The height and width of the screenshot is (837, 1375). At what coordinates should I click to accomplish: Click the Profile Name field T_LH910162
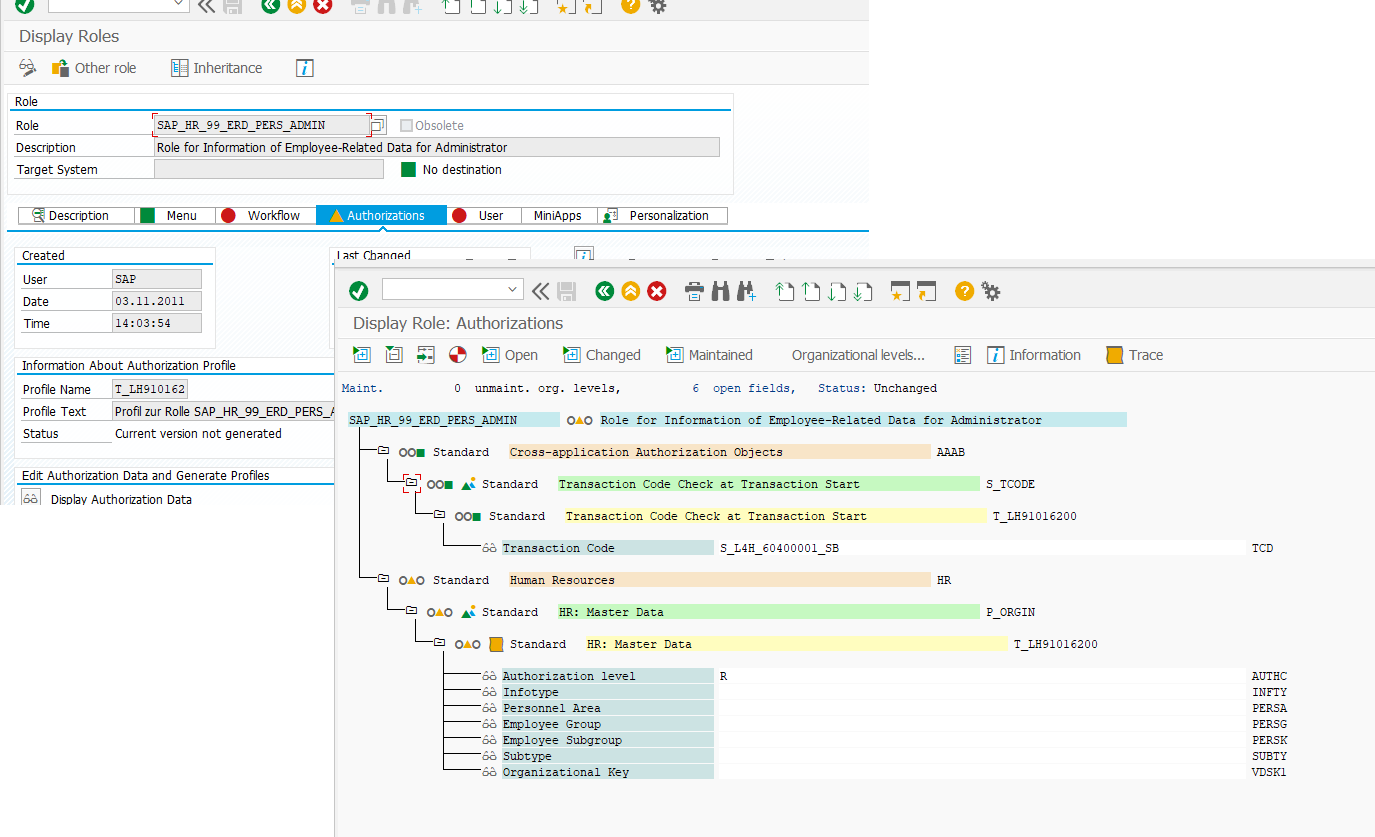point(150,389)
